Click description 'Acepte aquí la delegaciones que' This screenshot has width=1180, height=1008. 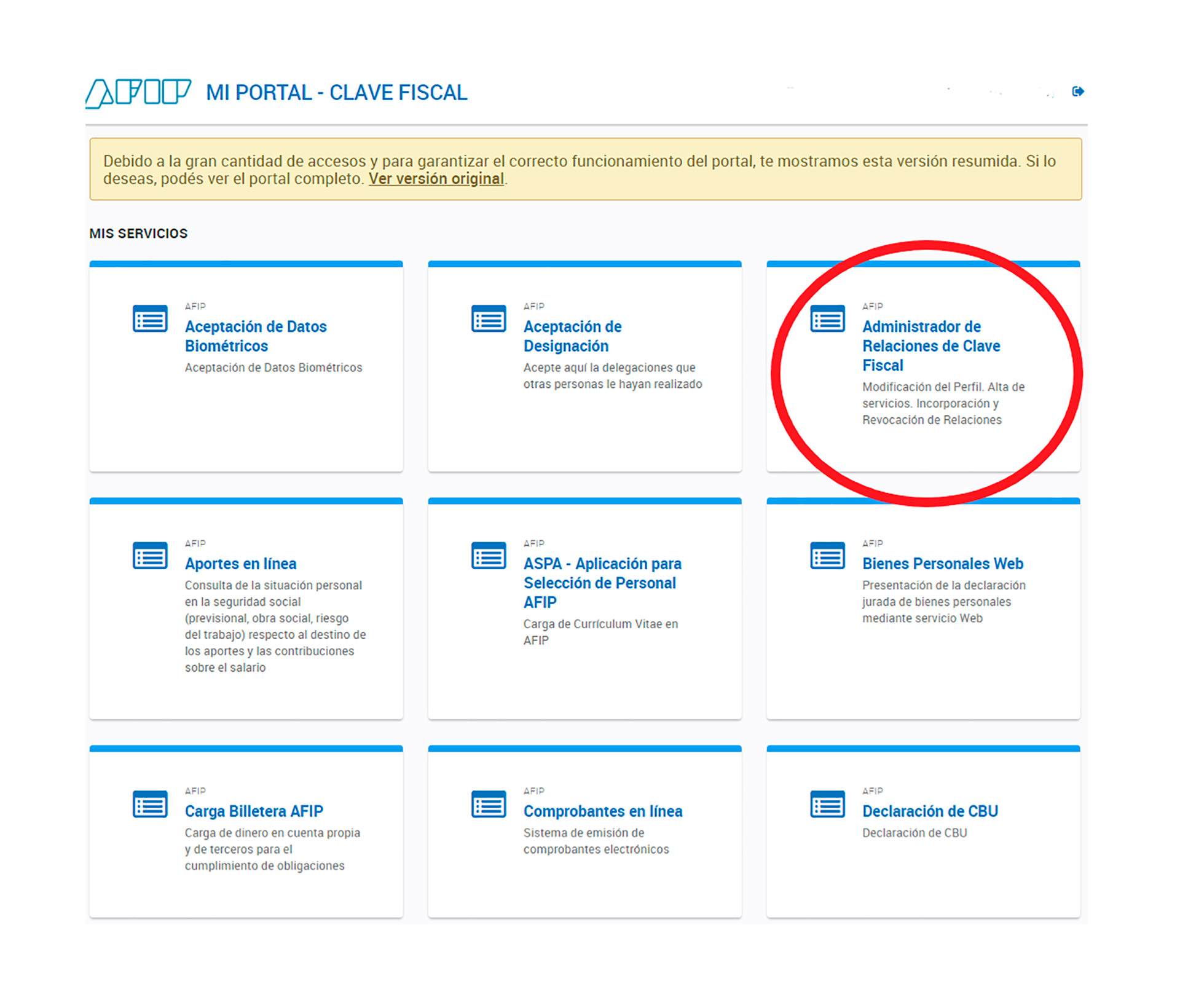(x=613, y=376)
